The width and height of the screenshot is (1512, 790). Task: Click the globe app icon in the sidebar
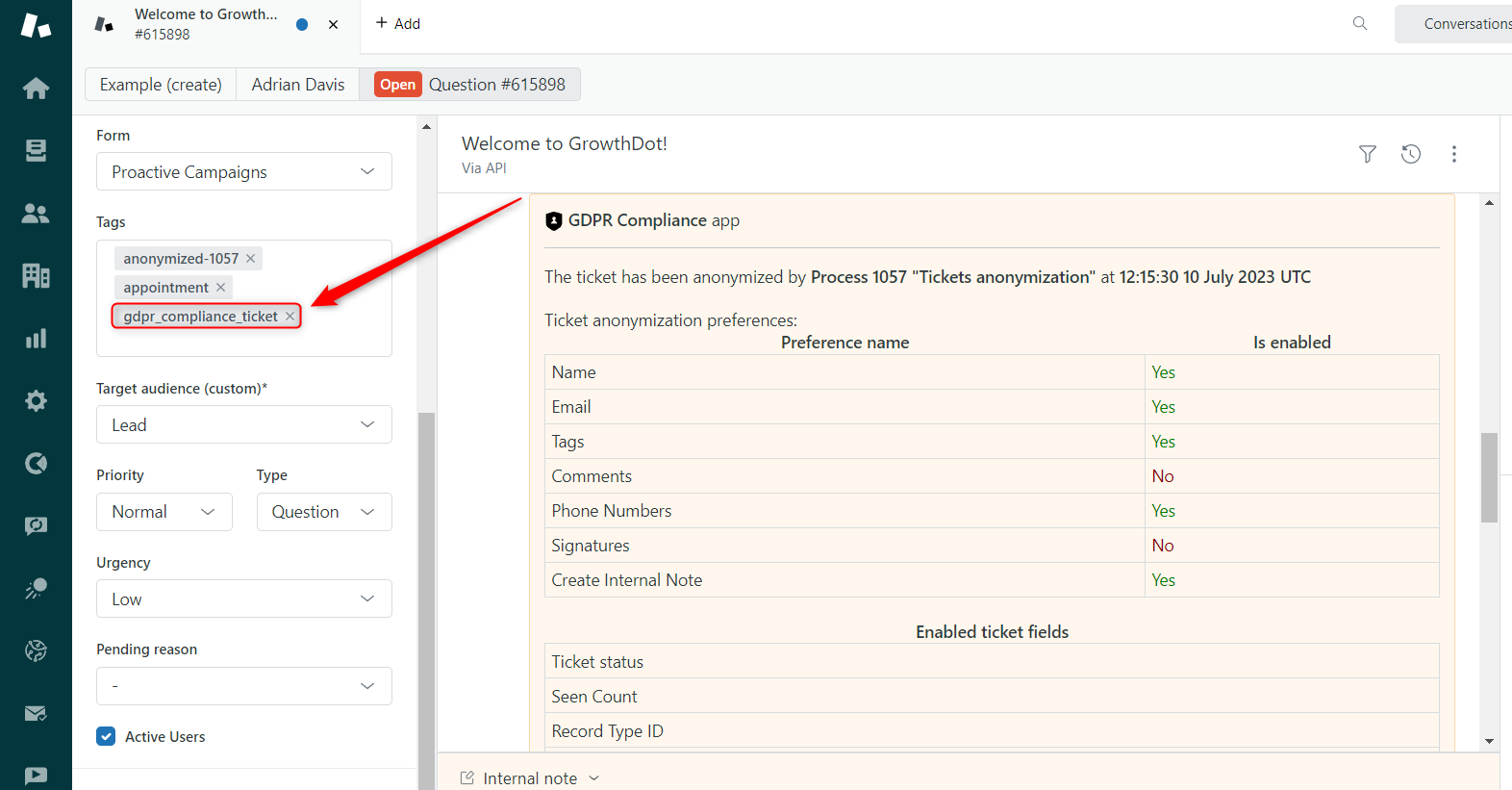coord(36,651)
